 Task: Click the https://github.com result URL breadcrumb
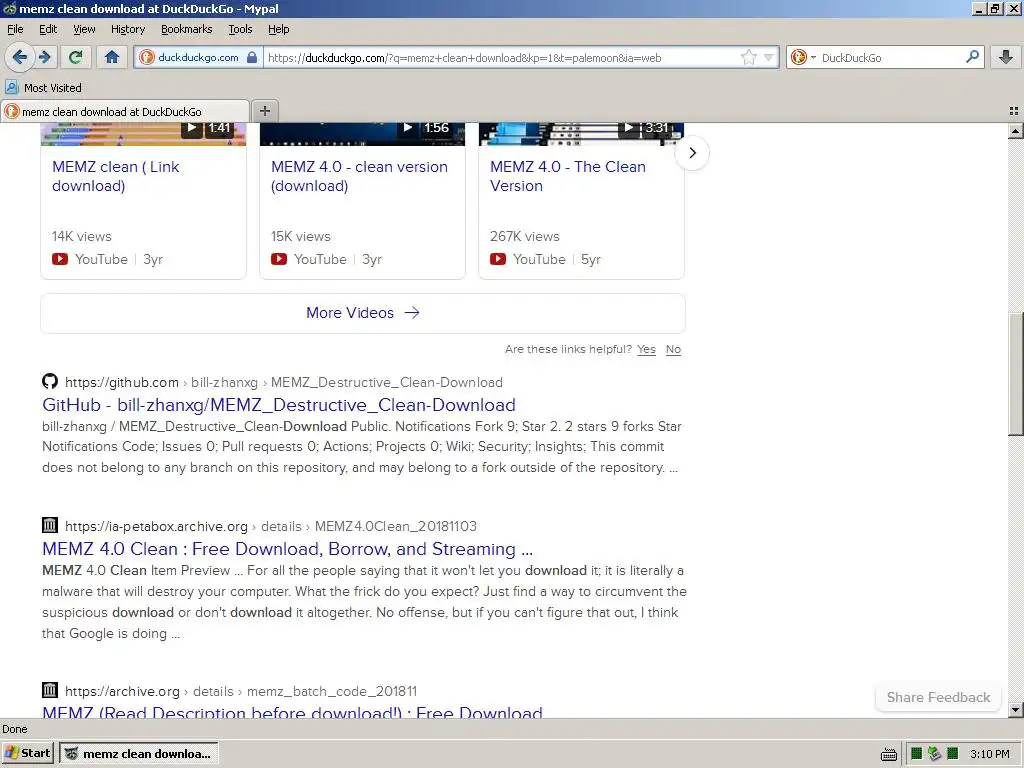tap(283, 382)
